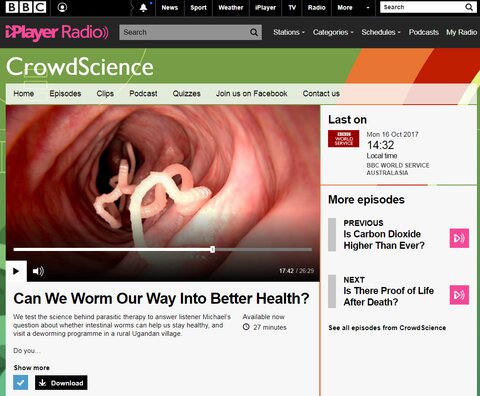The width and height of the screenshot is (480, 396).
Task: Open the BBC logo homepage
Action: (x=26, y=7)
